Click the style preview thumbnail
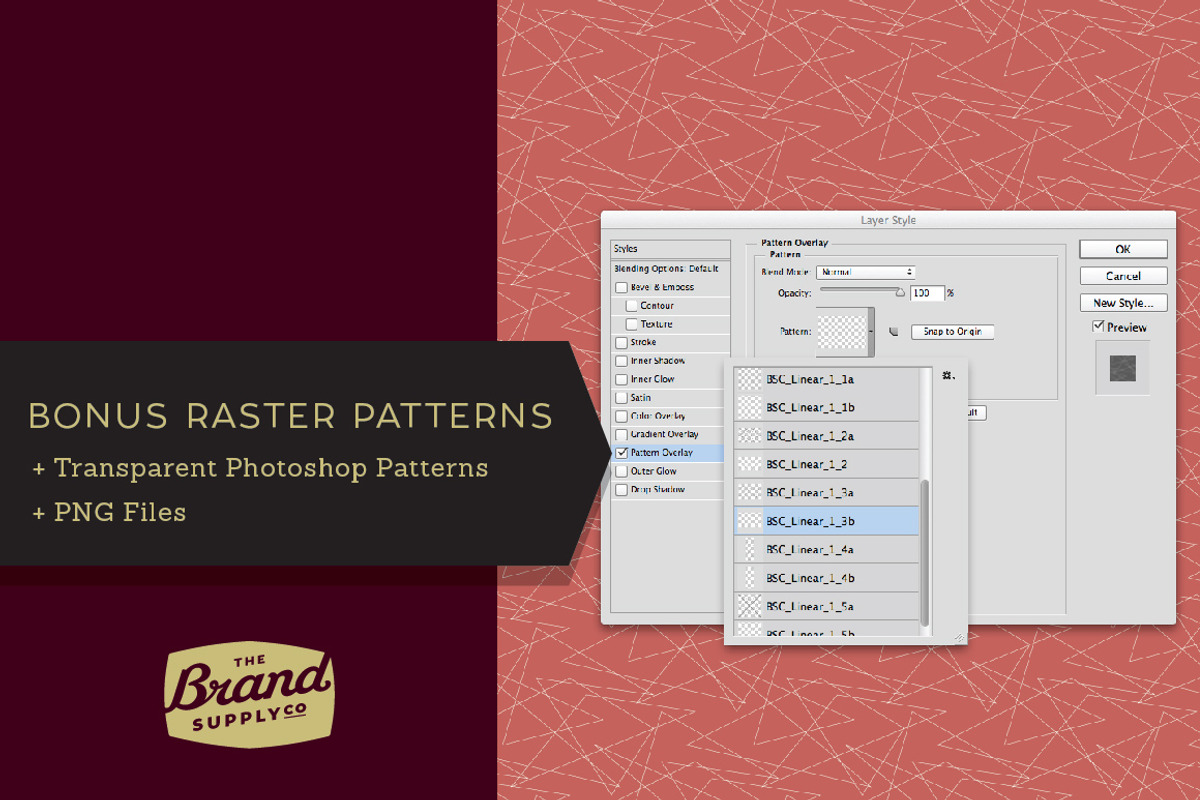Screen dimensions: 1200x800 click(x=1123, y=368)
